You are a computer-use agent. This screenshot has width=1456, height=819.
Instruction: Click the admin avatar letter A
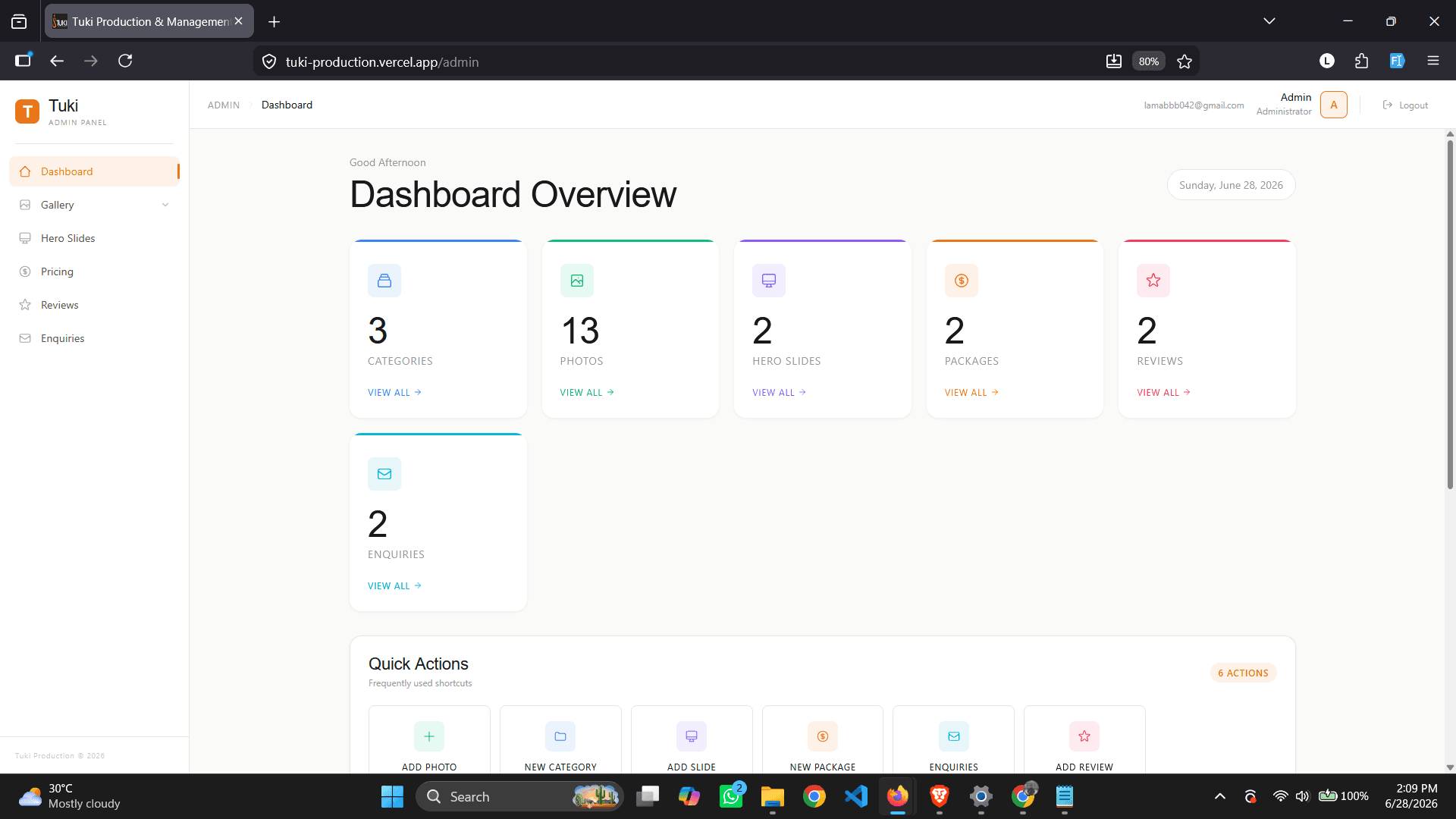point(1333,105)
